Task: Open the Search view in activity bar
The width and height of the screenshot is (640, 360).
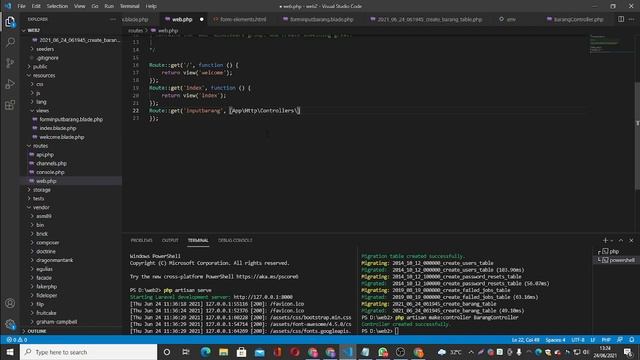Action: click(10, 42)
